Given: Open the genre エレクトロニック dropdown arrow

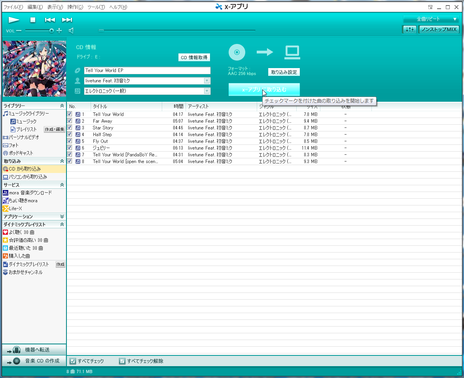Looking at the screenshot, I should coord(207,91).
